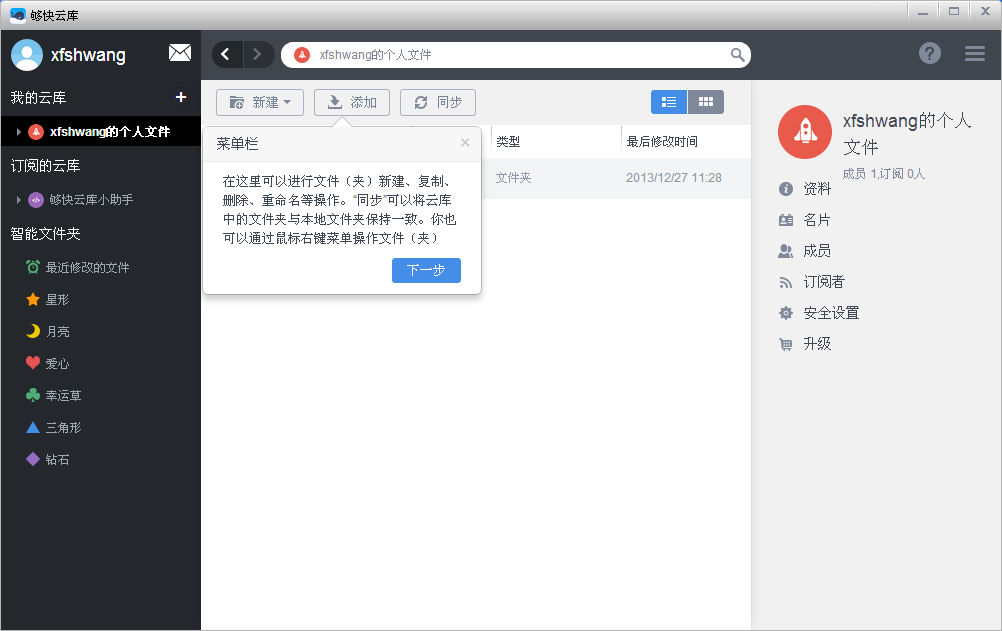Expand xfshwang的个人文件 tree arrow

pos(19,132)
